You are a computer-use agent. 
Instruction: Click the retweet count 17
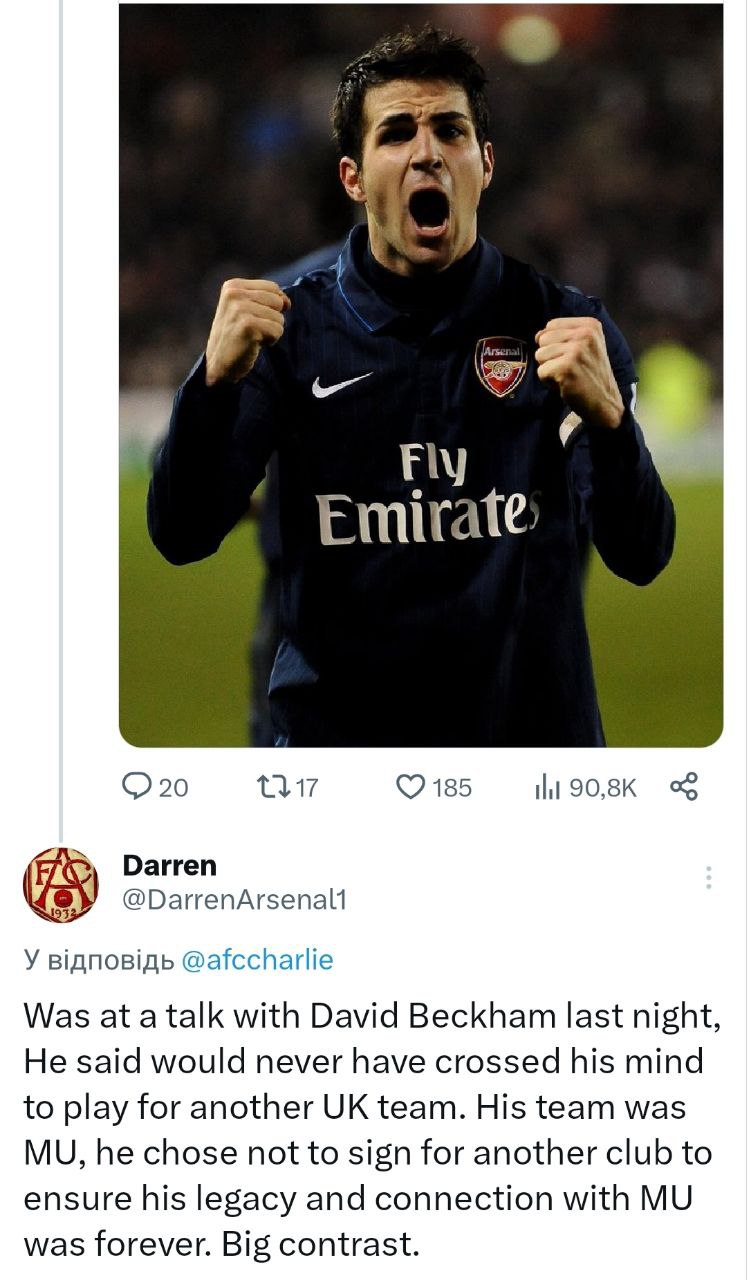(307, 788)
